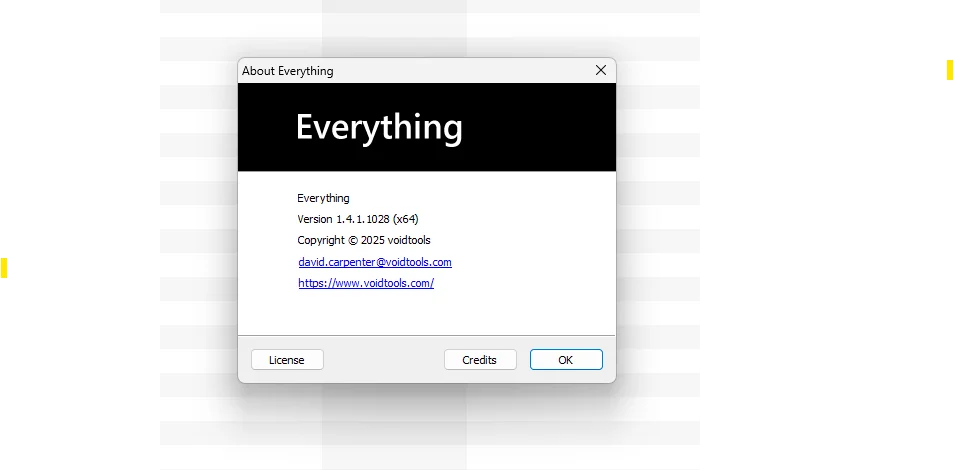Image resolution: width=954 pixels, height=470 pixels.
Task: Open the Credits dialog
Action: 480,360
